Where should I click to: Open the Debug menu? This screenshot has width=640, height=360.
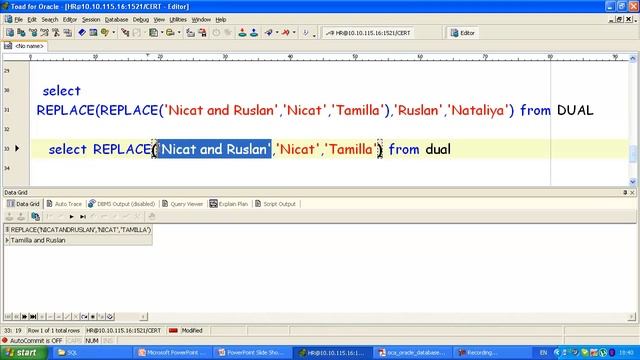tap(141, 20)
